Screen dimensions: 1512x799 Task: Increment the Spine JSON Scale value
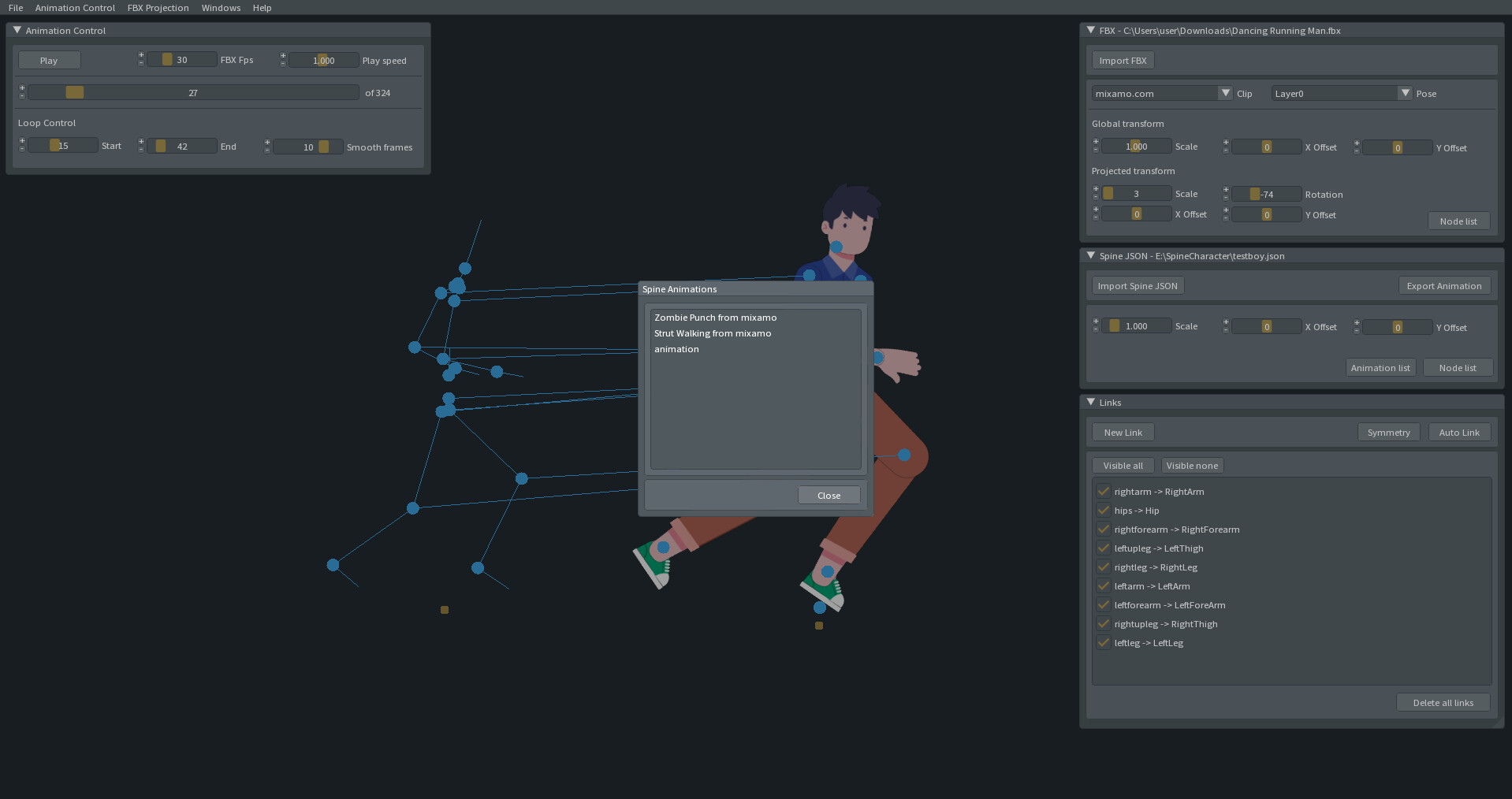pos(1096,321)
